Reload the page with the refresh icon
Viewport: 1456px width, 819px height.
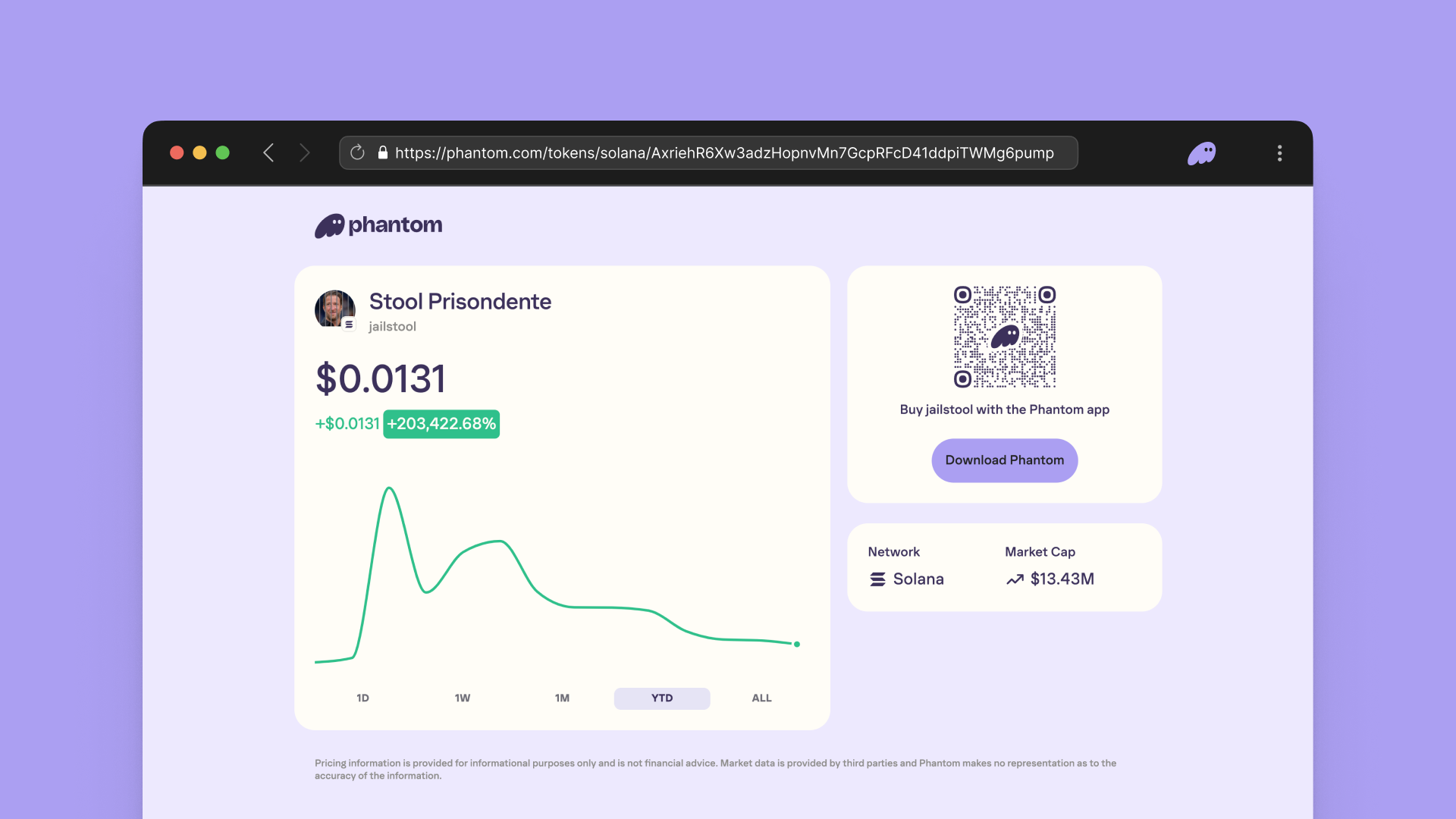357,153
